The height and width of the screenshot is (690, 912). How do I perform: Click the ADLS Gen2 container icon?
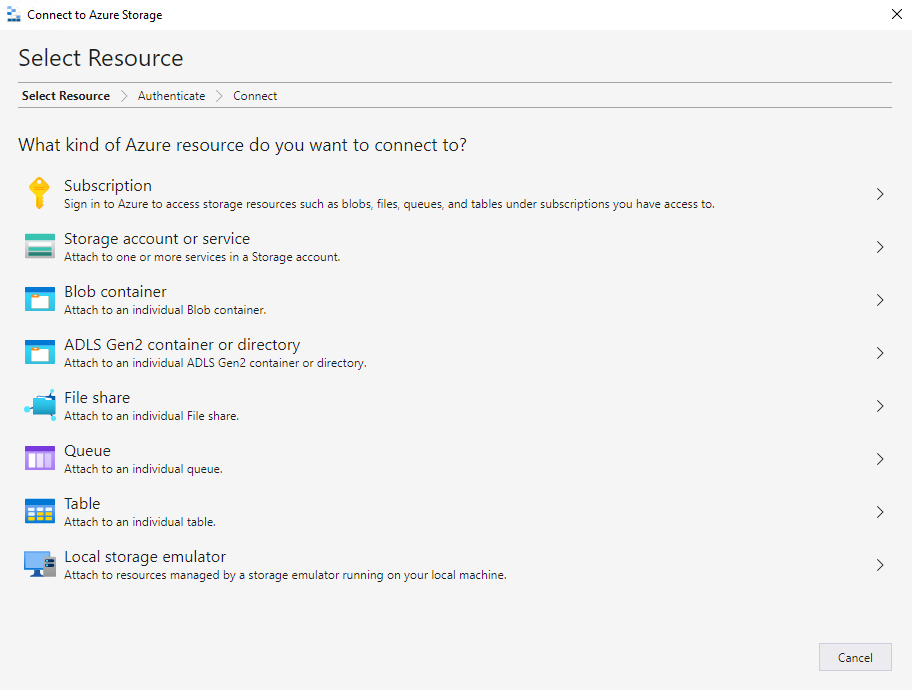tap(40, 352)
